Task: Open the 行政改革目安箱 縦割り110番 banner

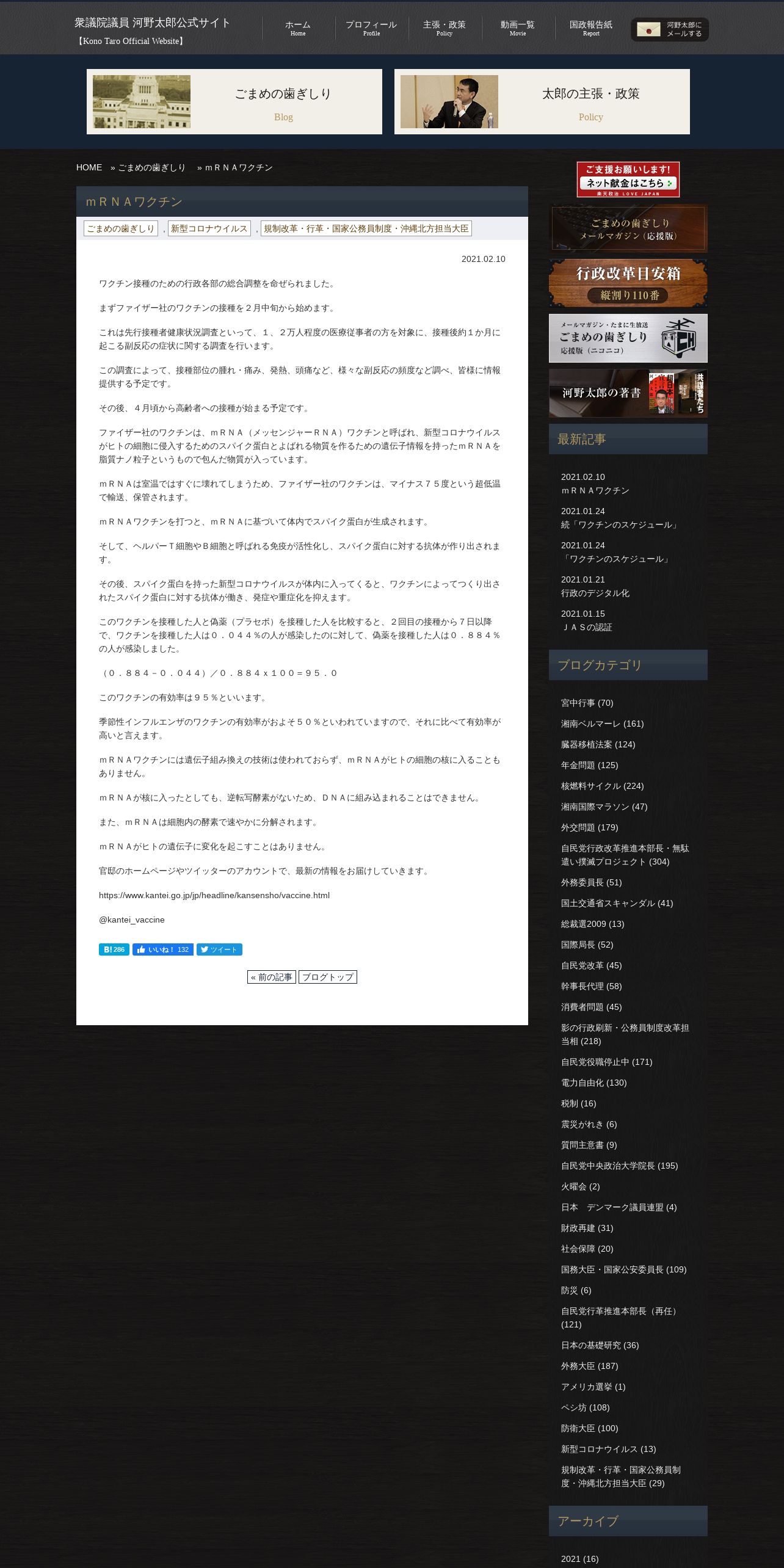Action: [x=628, y=283]
